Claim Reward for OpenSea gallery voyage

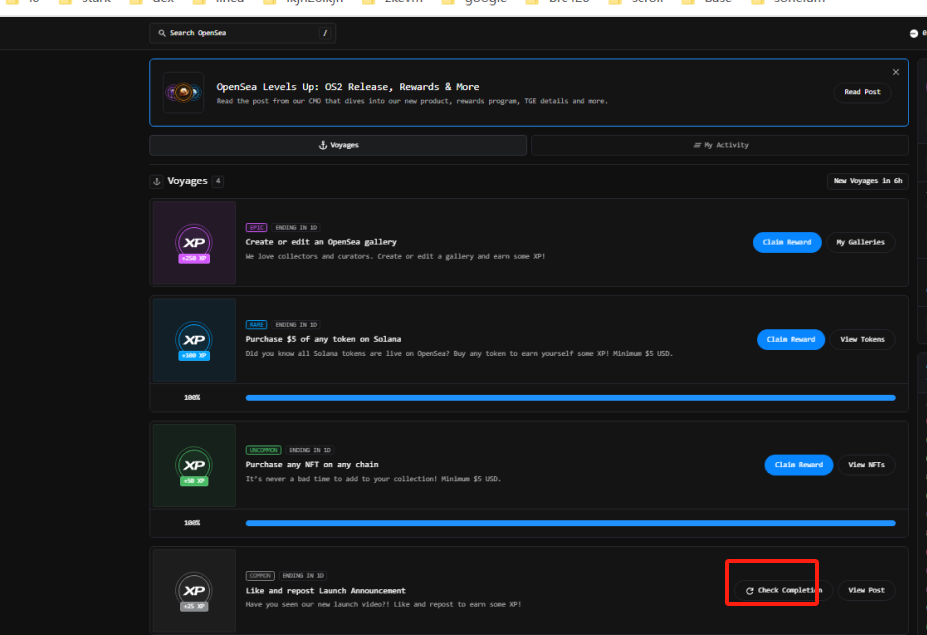click(787, 242)
